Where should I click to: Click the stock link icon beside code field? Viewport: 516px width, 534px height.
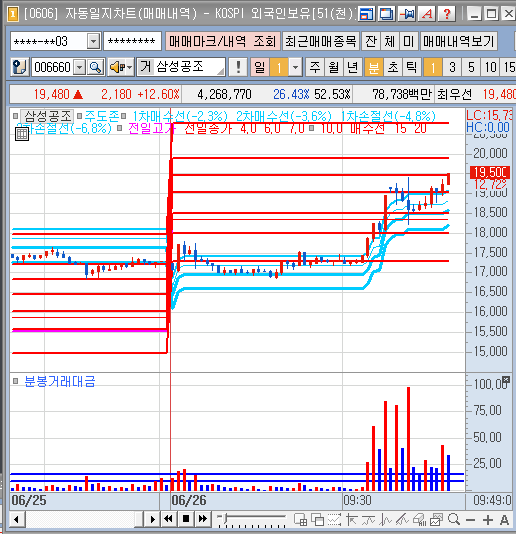click(19, 67)
